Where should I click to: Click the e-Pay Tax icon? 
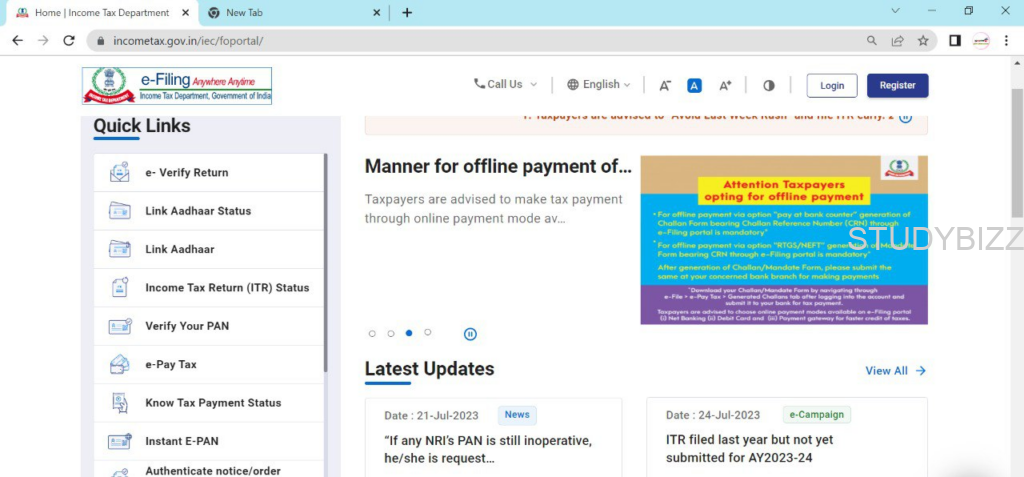[x=120, y=364]
